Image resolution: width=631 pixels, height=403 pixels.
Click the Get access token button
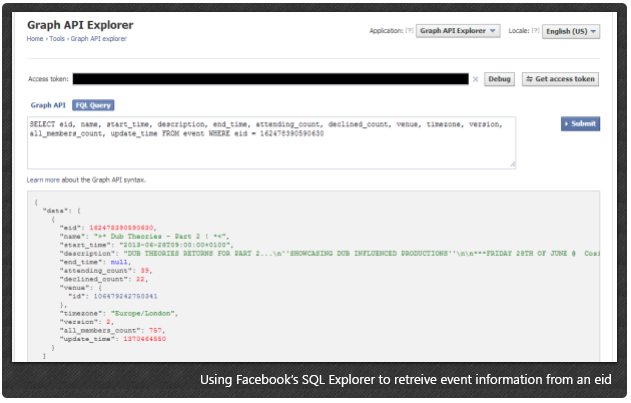click(560, 79)
